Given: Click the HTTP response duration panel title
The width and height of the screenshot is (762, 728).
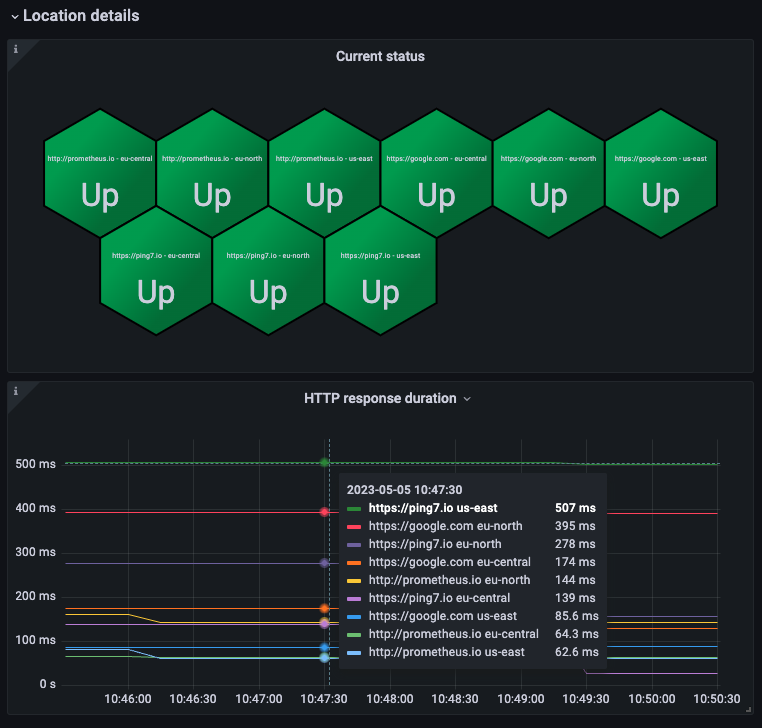Looking at the screenshot, I should (380, 398).
